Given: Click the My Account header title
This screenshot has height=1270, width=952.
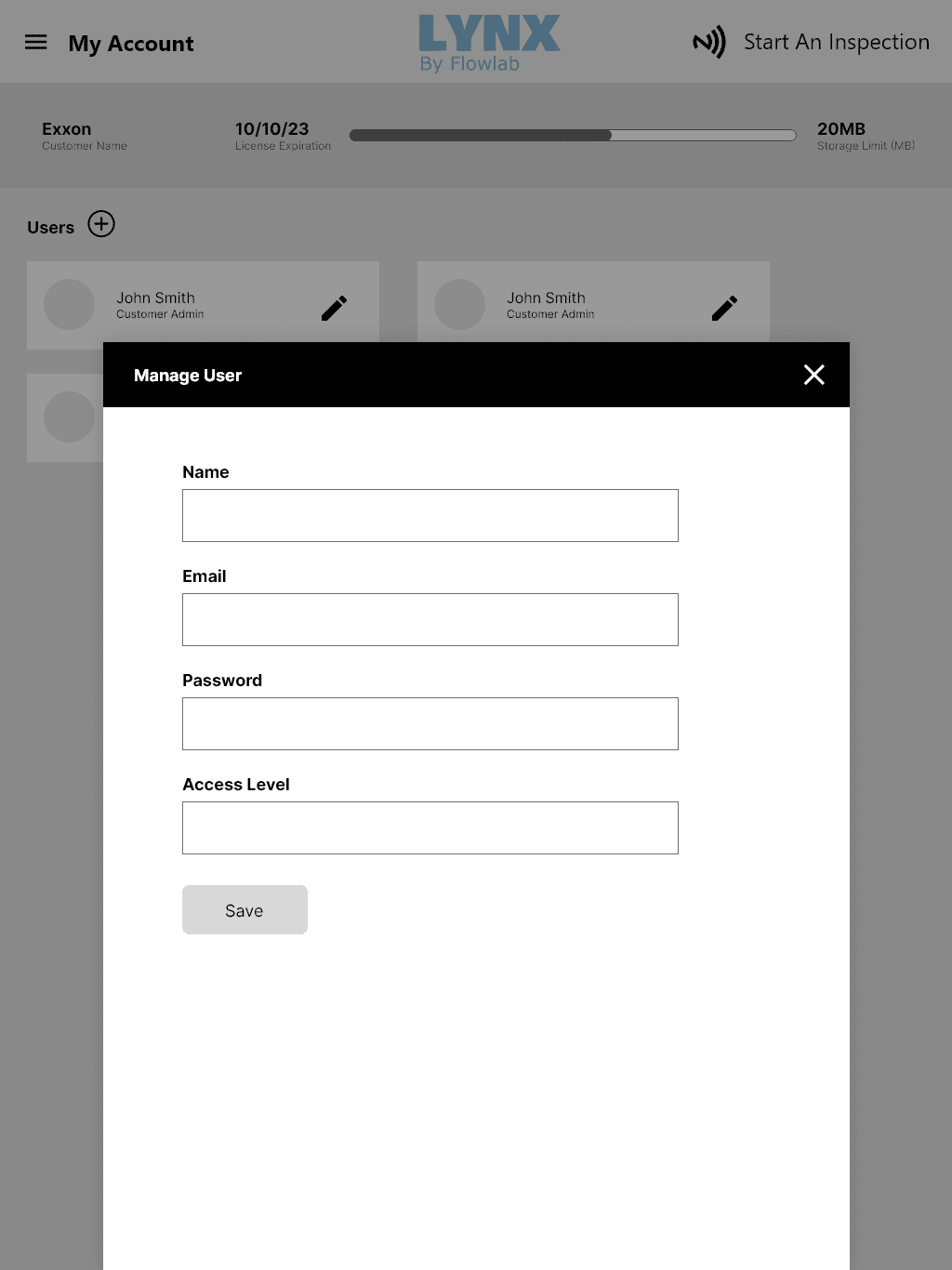Looking at the screenshot, I should point(131,44).
